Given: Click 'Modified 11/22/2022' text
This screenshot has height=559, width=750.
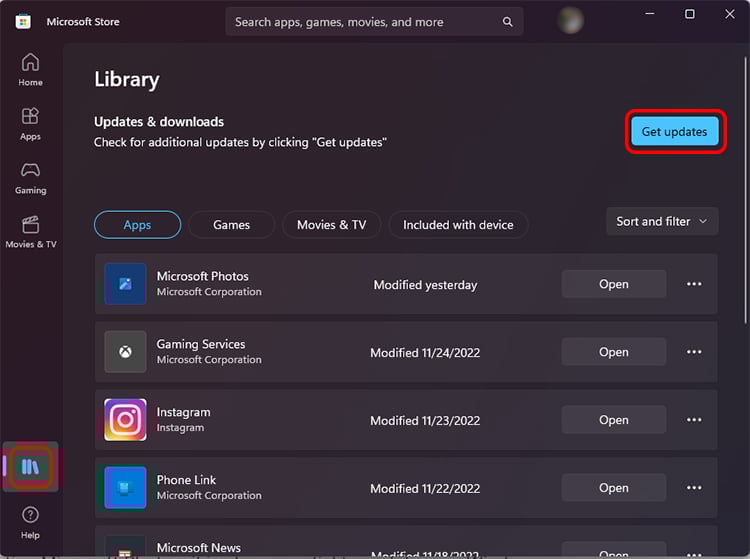Looking at the screenshot, I should pos(425,489).
